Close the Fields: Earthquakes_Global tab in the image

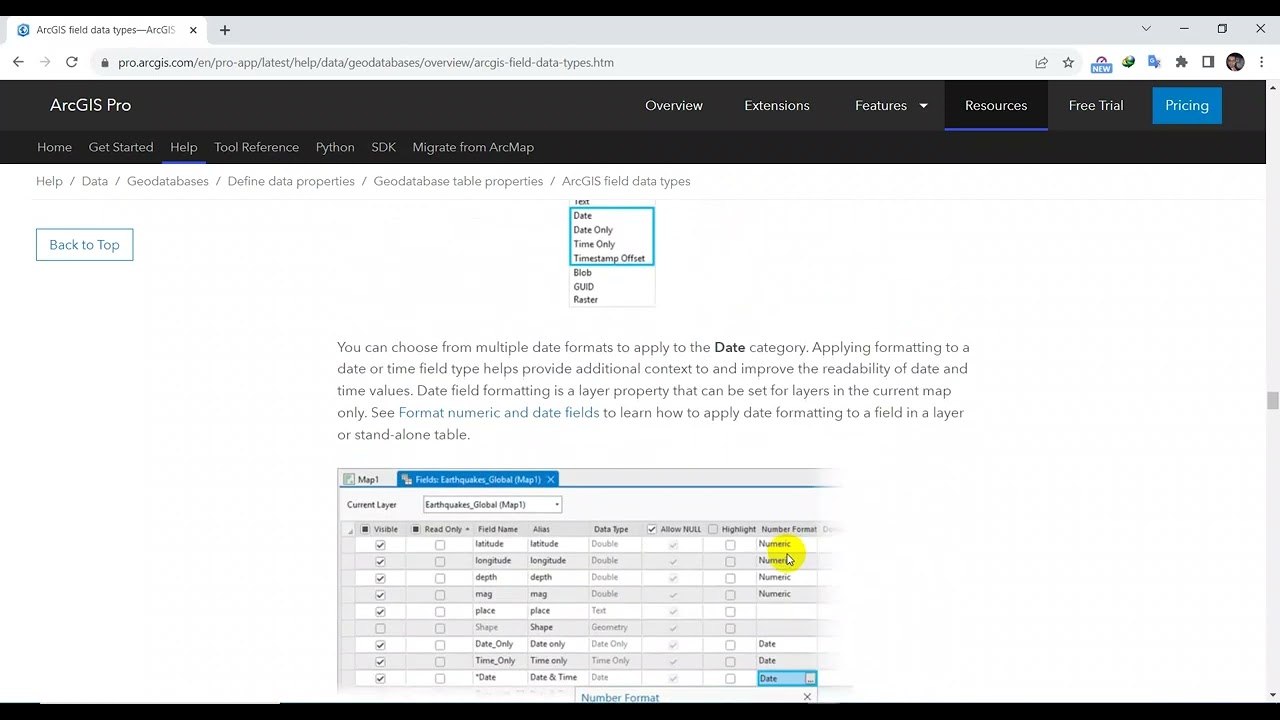(x=550, y=479)
